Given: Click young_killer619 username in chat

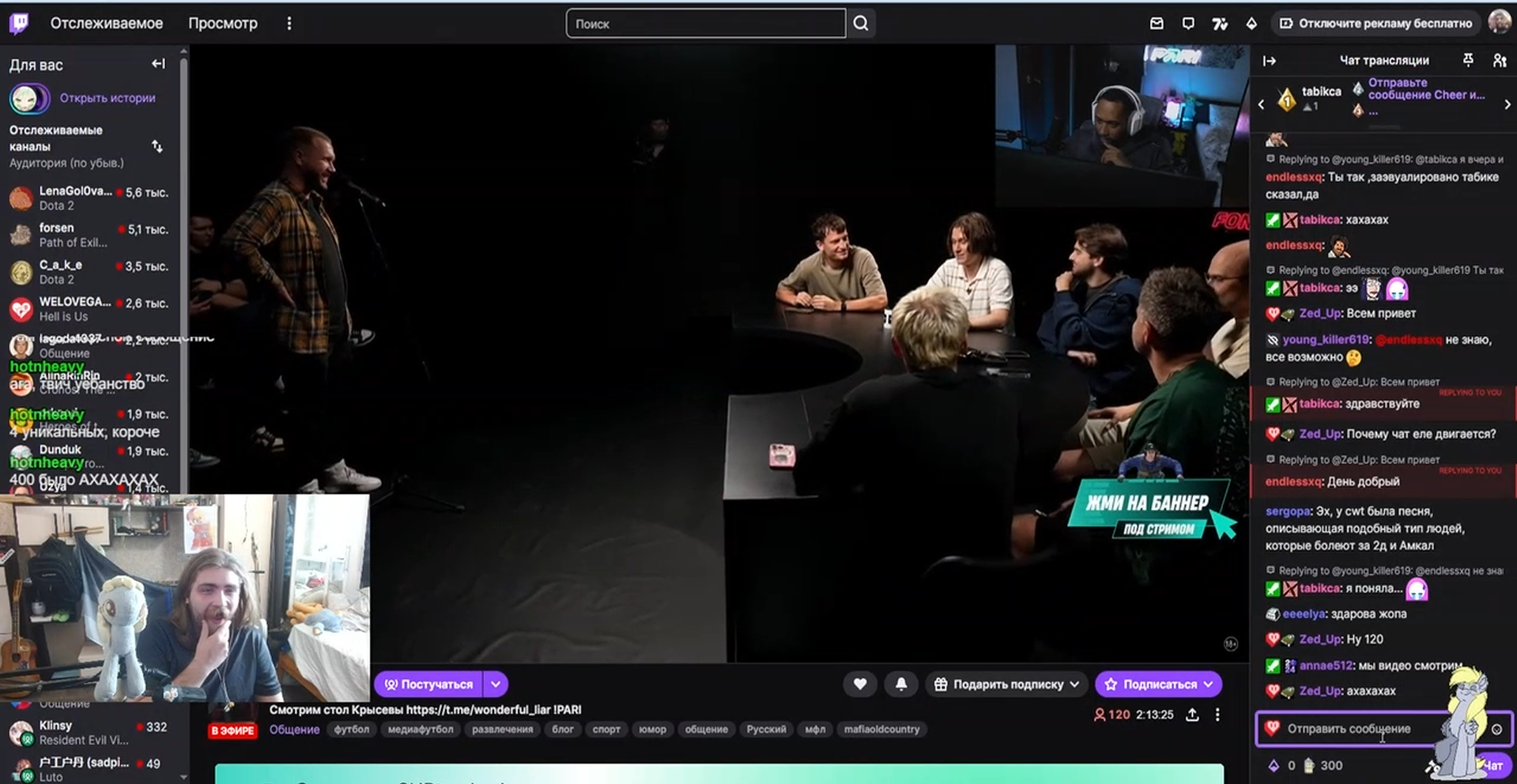Looking at the screenshot, I should [1326, 340].
